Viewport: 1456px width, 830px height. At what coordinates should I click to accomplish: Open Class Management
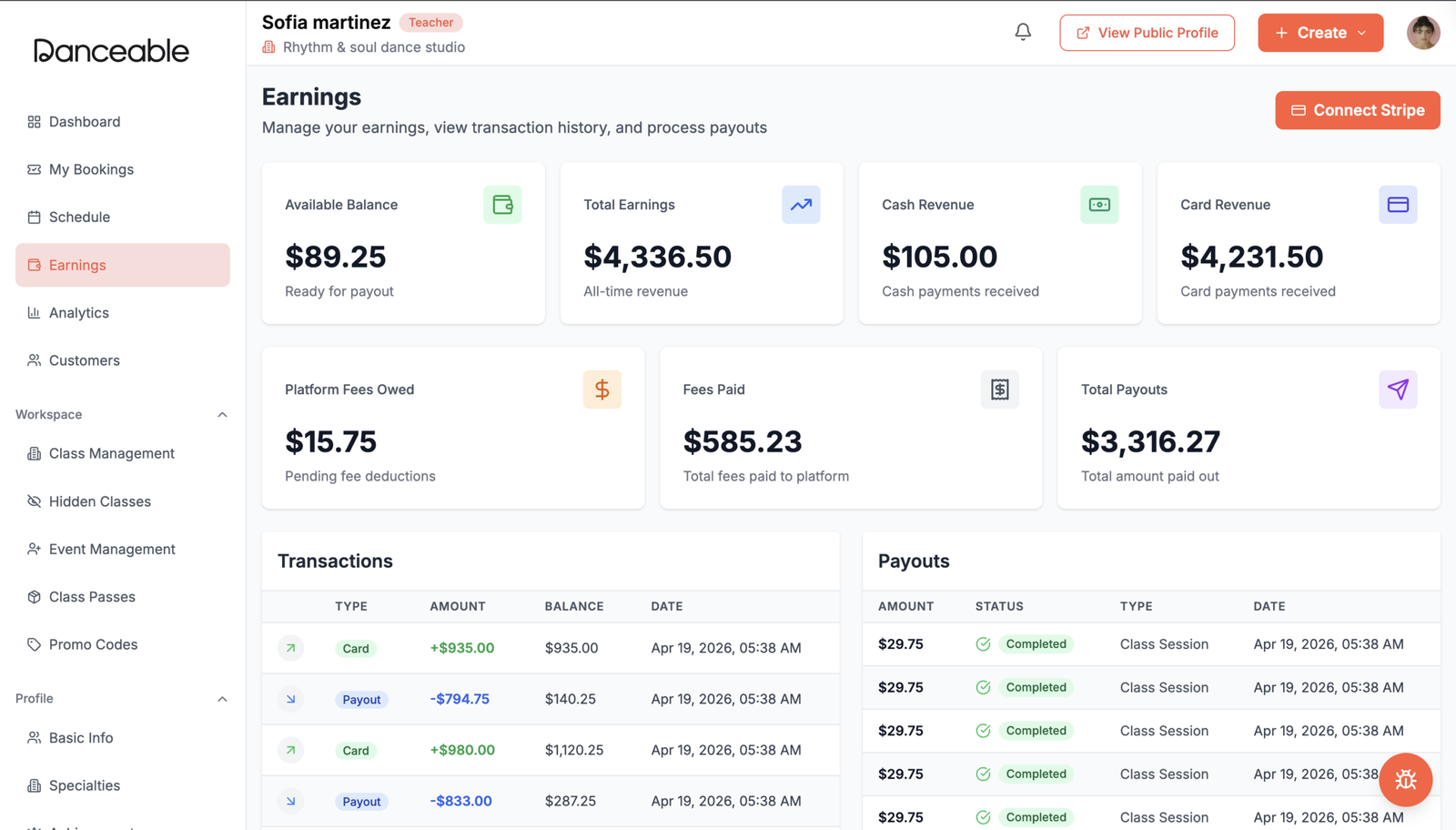click(122, 453)
